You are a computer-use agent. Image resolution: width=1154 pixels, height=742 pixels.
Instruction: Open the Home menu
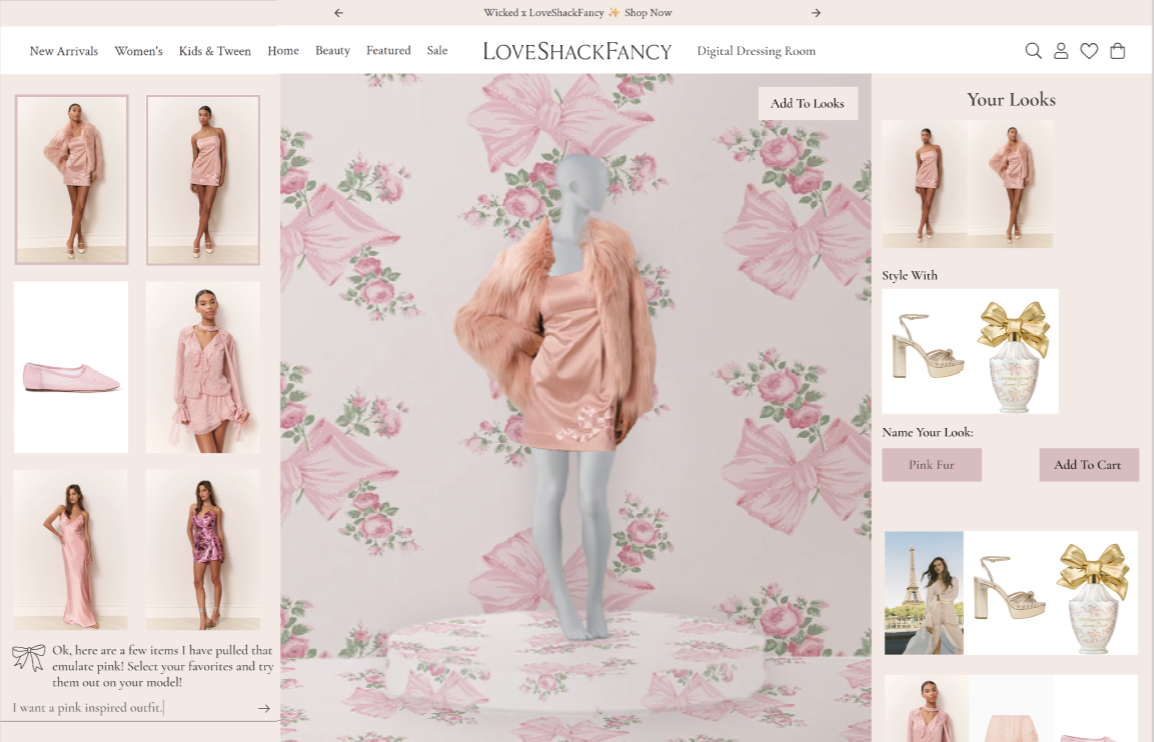tap(283, 51)
